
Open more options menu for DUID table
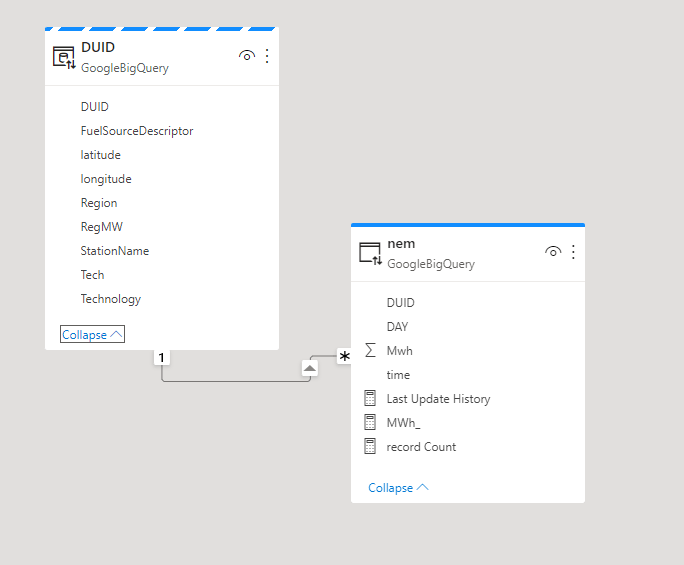click(x=267, y=56)
